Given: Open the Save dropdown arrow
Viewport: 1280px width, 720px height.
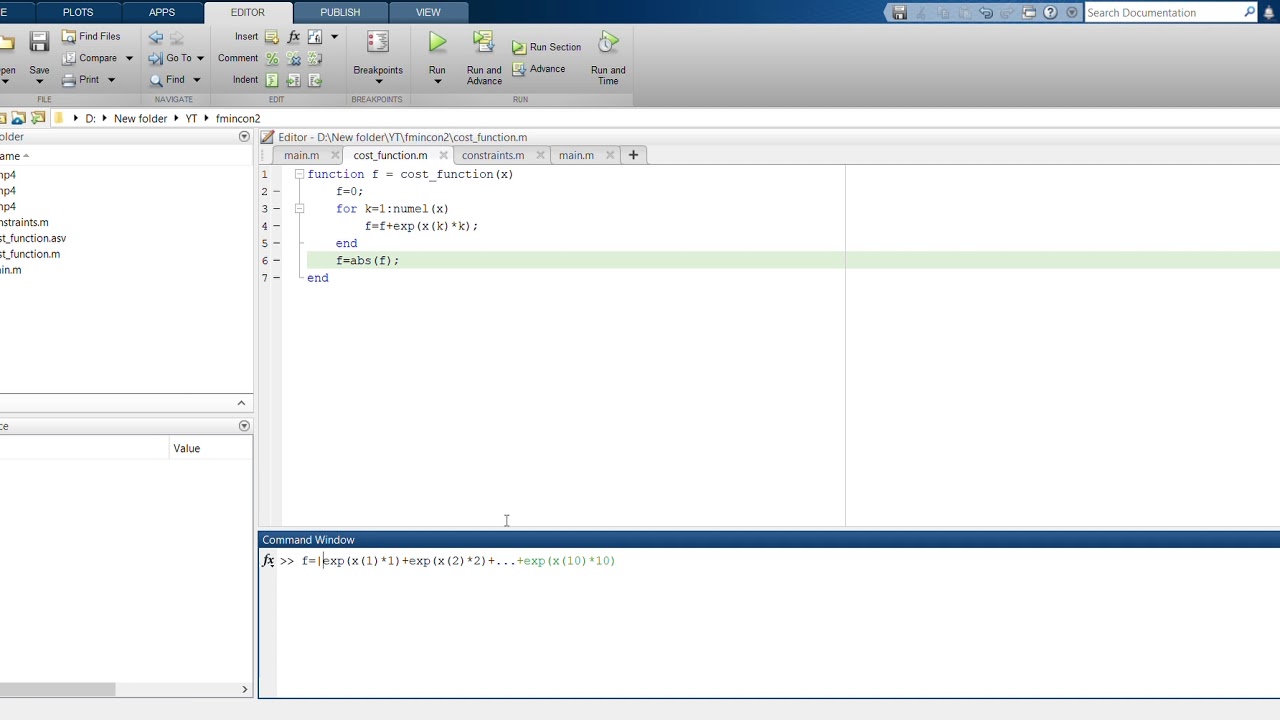Looking at the screenshot, I should point(39,82).
